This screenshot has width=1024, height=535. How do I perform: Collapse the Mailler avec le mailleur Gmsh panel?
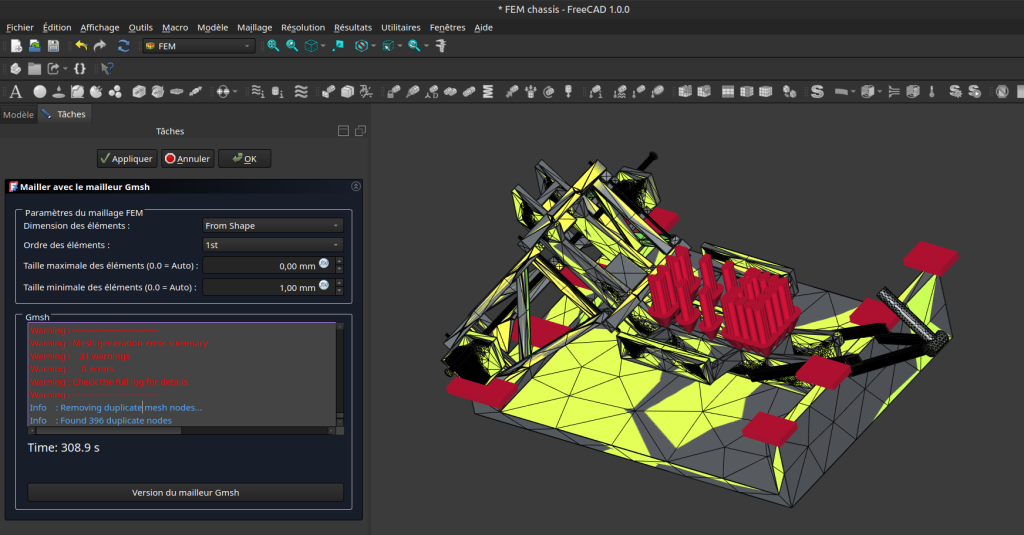[x=356, y=186]
